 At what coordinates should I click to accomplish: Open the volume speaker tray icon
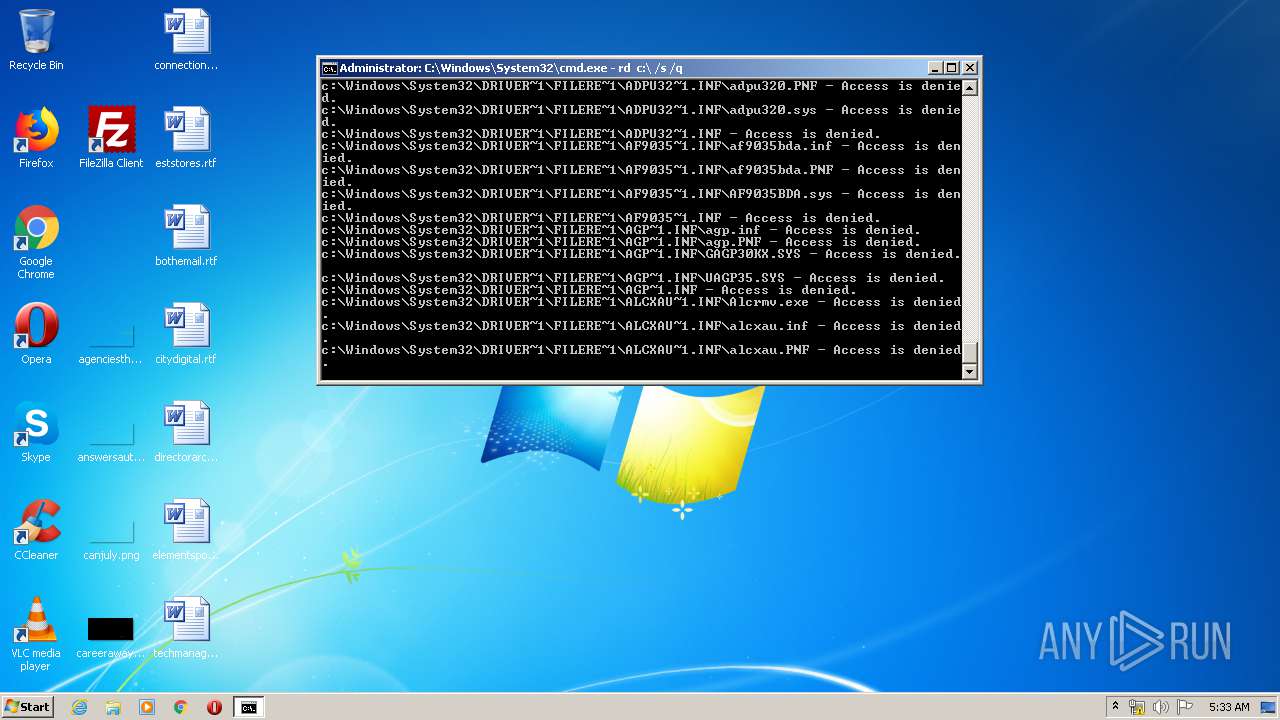pyautogui.click(x=1161, y=707)
